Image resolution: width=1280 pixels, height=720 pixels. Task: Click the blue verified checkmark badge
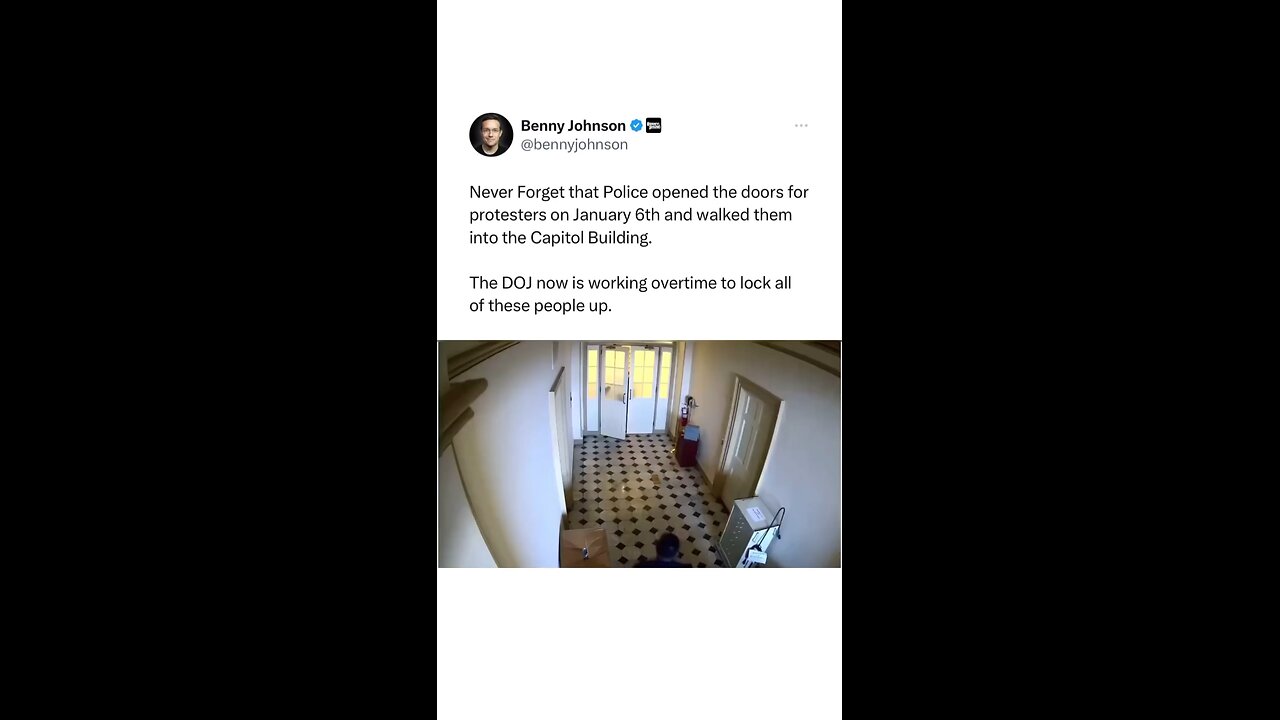click(636, 126)
